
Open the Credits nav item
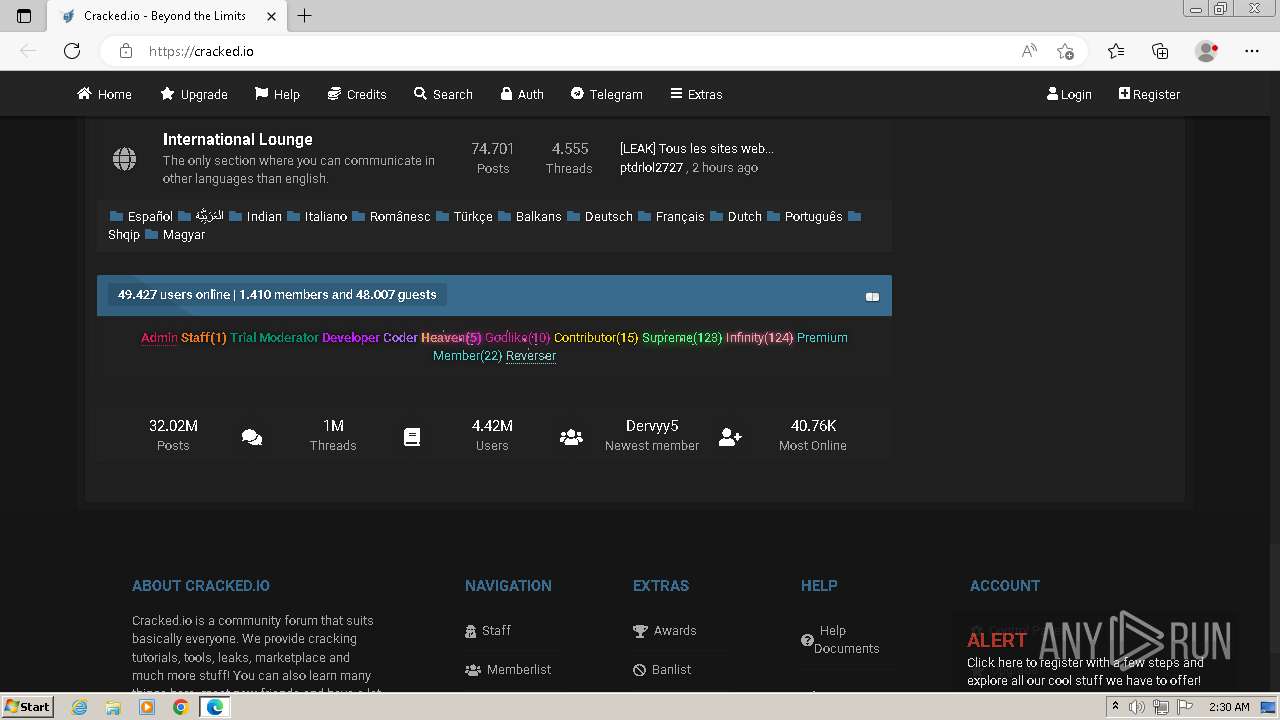pyautogui.click(x=357, y=94)
